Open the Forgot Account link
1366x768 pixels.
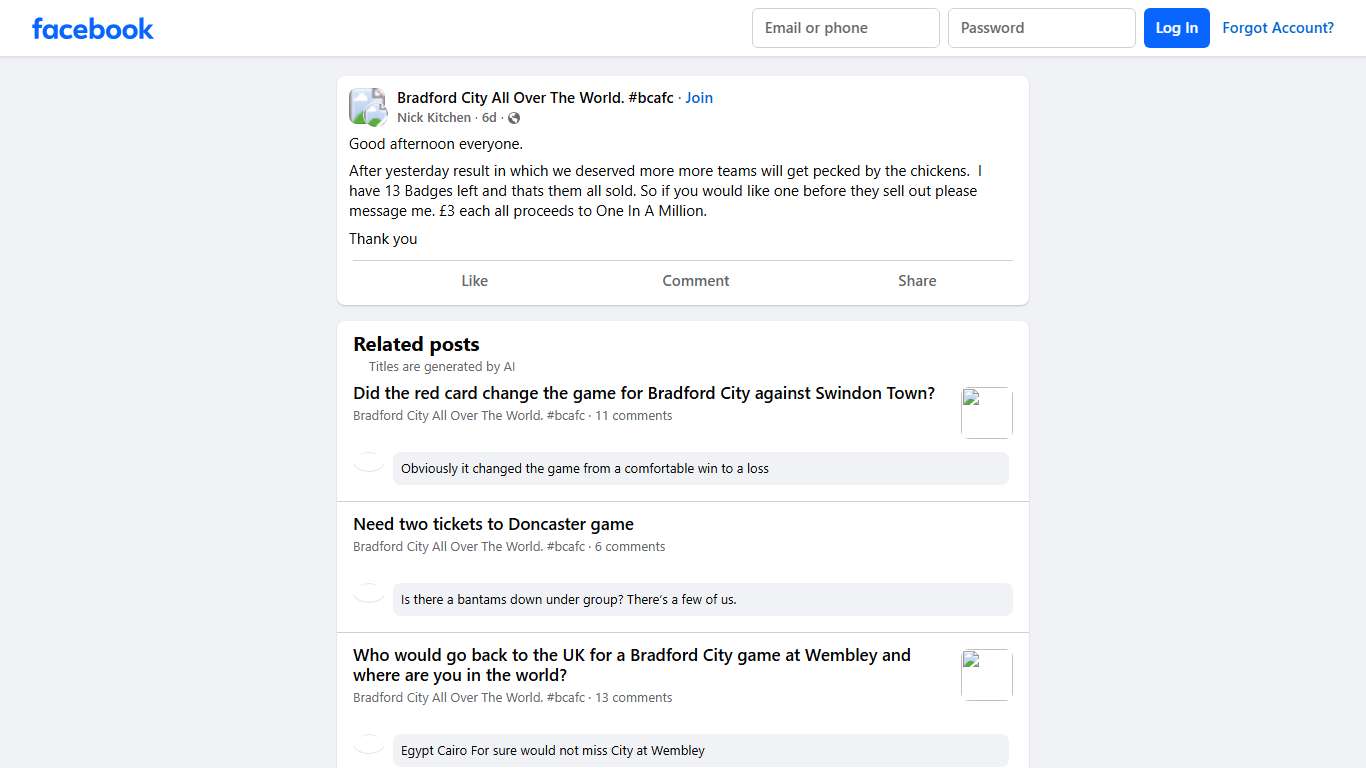coord(1277,28)
